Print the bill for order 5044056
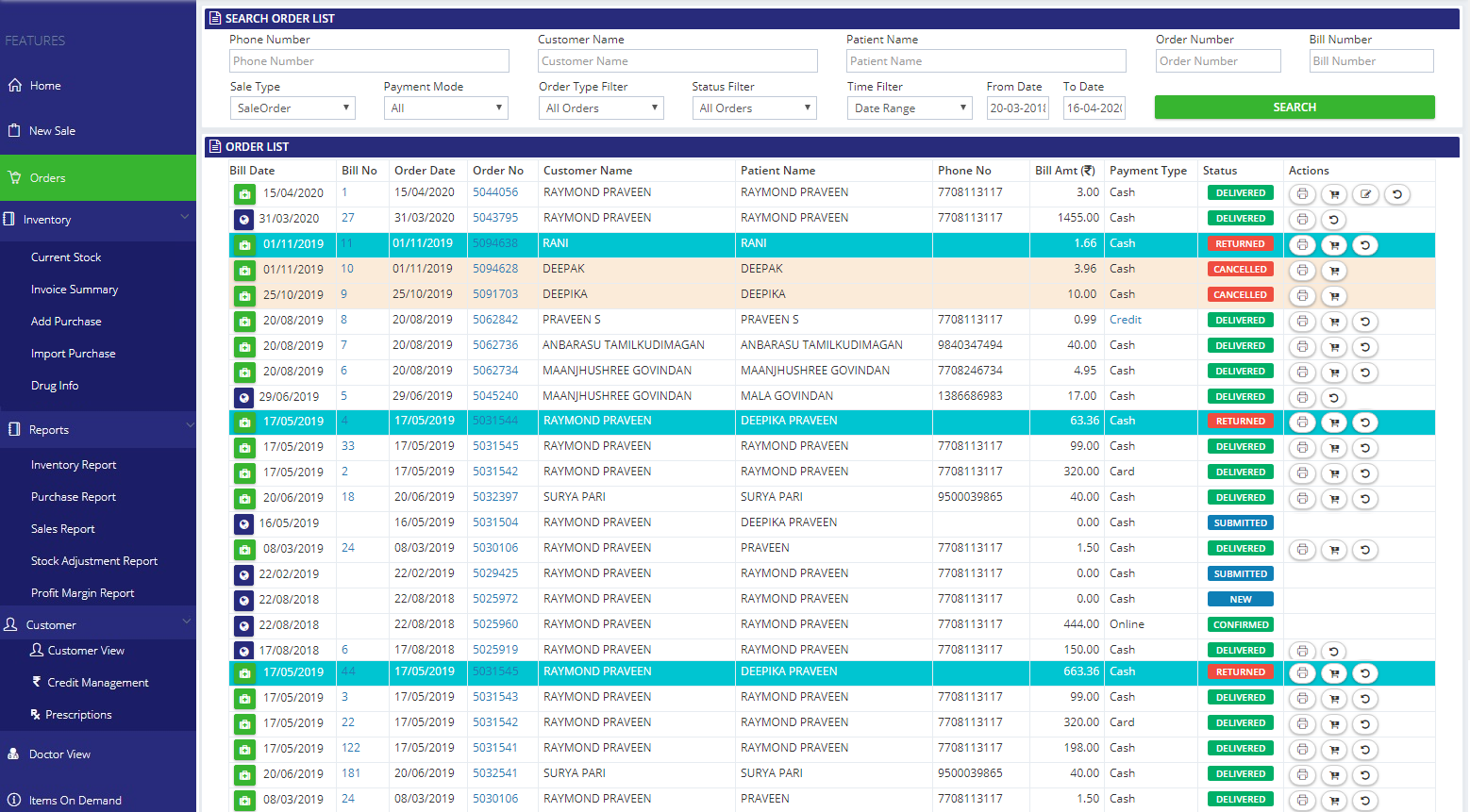 (1302, 194)
